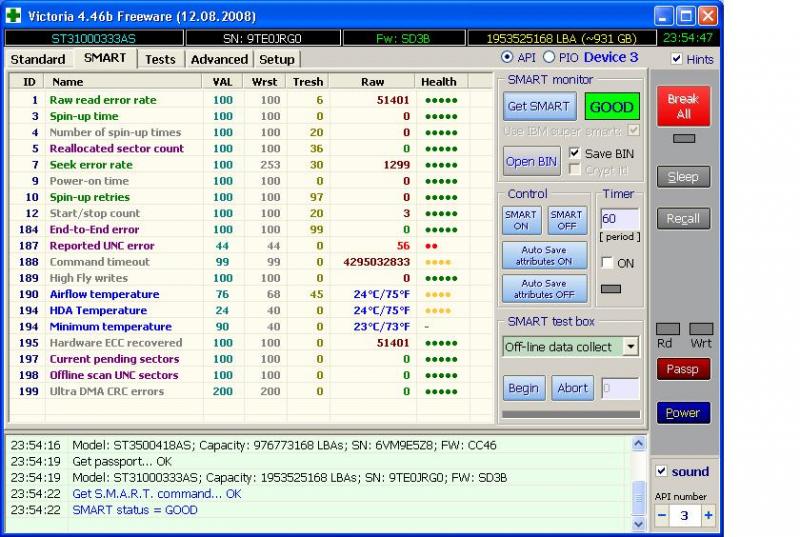800x537 pixels.
Task: Click the SMART status = GOOD log line
Action: click(135, 510)
